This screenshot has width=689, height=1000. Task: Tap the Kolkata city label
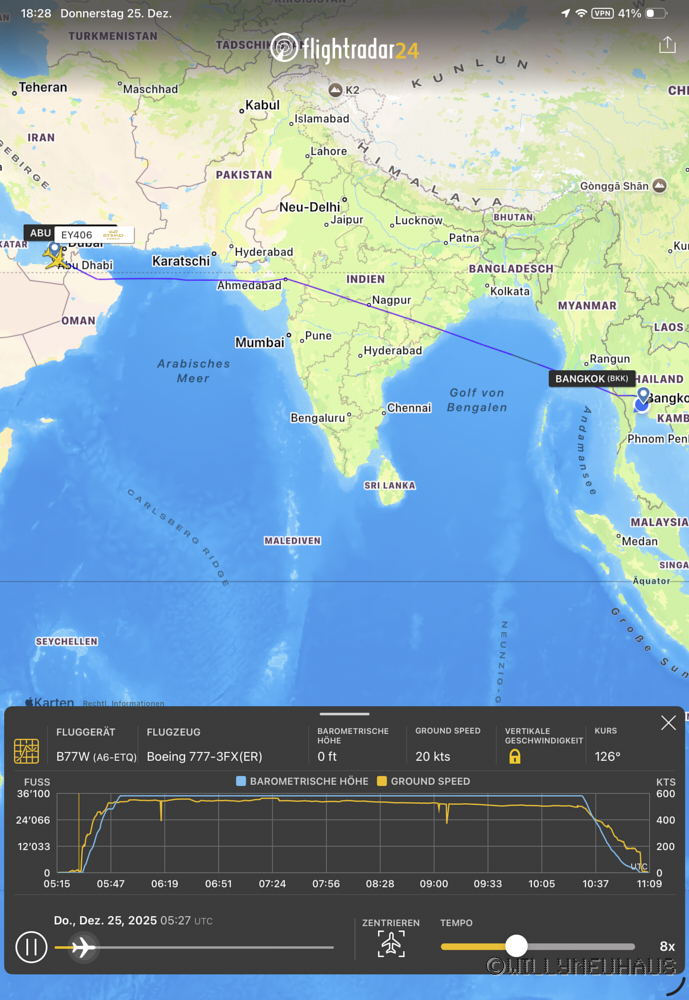coord(510,291)
